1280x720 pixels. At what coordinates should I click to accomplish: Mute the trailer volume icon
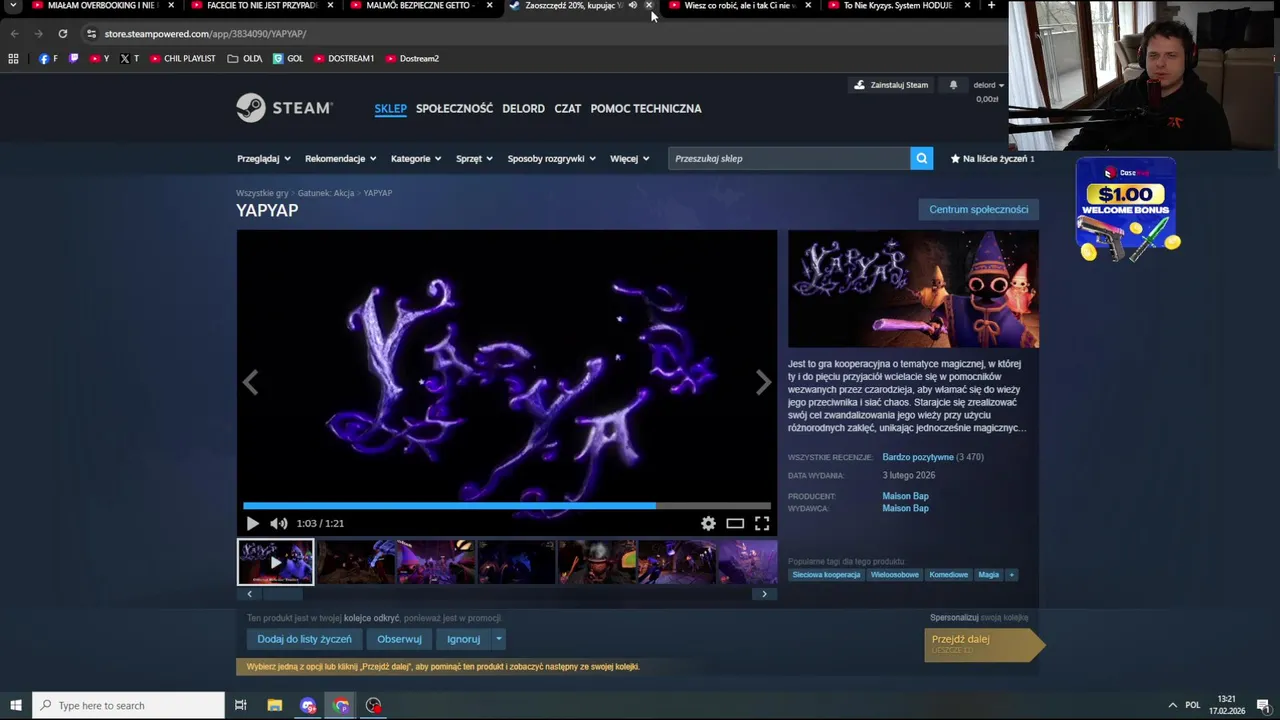(x=279, y=523)
